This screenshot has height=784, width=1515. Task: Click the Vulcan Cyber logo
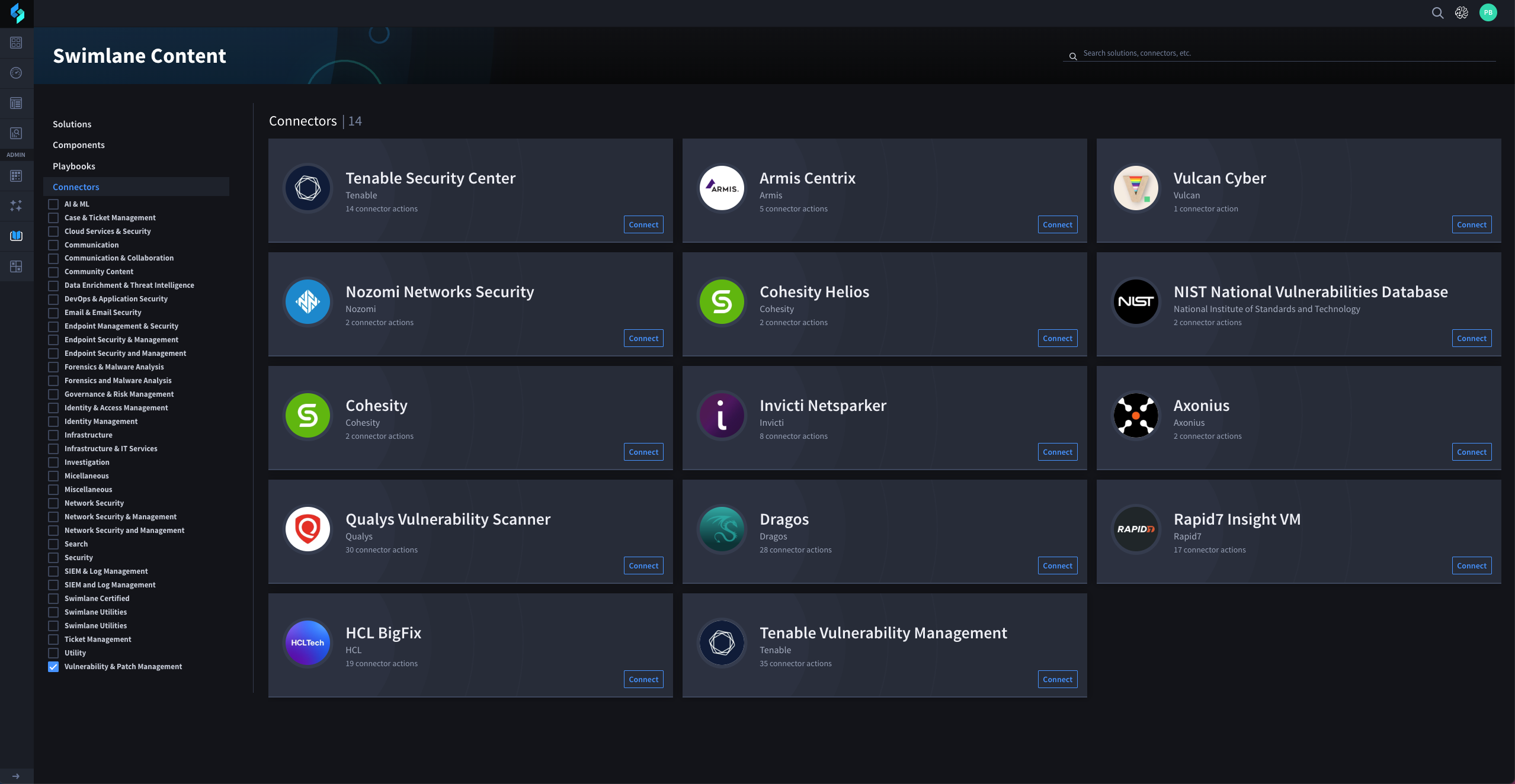(x=1136, y=188)
